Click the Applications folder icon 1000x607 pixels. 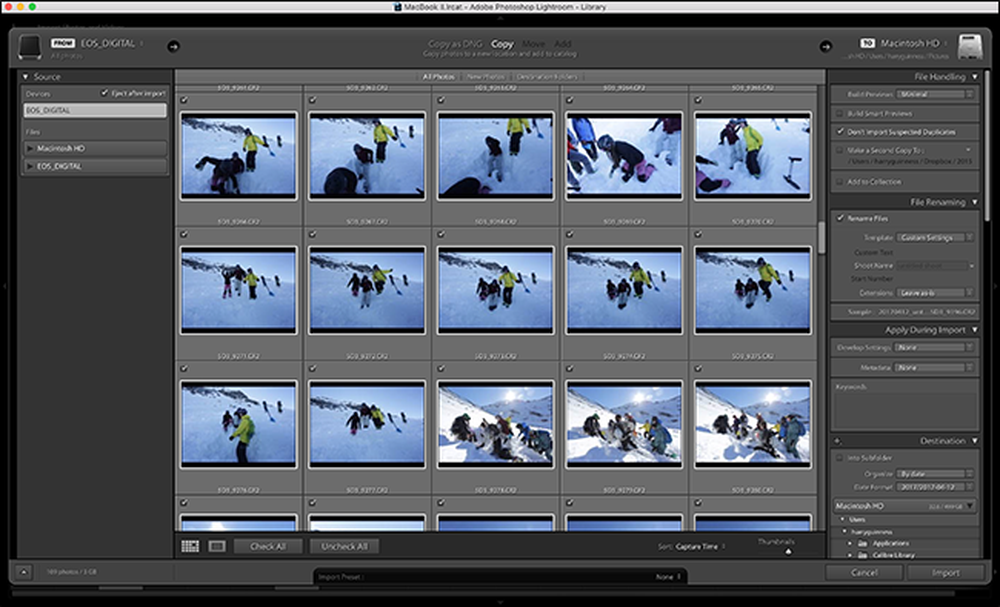point(862,543)
